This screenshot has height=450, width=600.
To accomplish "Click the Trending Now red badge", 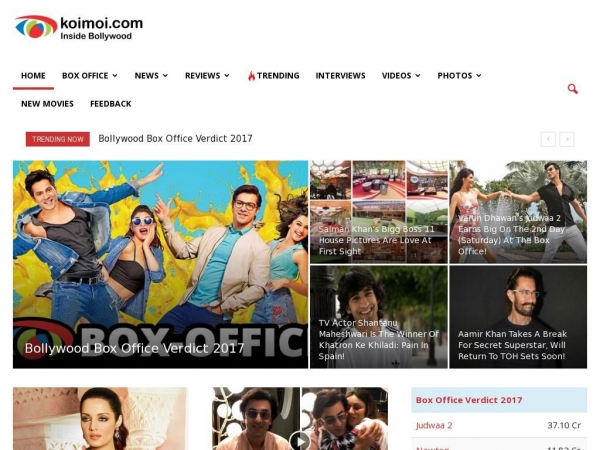I will 58,139.
